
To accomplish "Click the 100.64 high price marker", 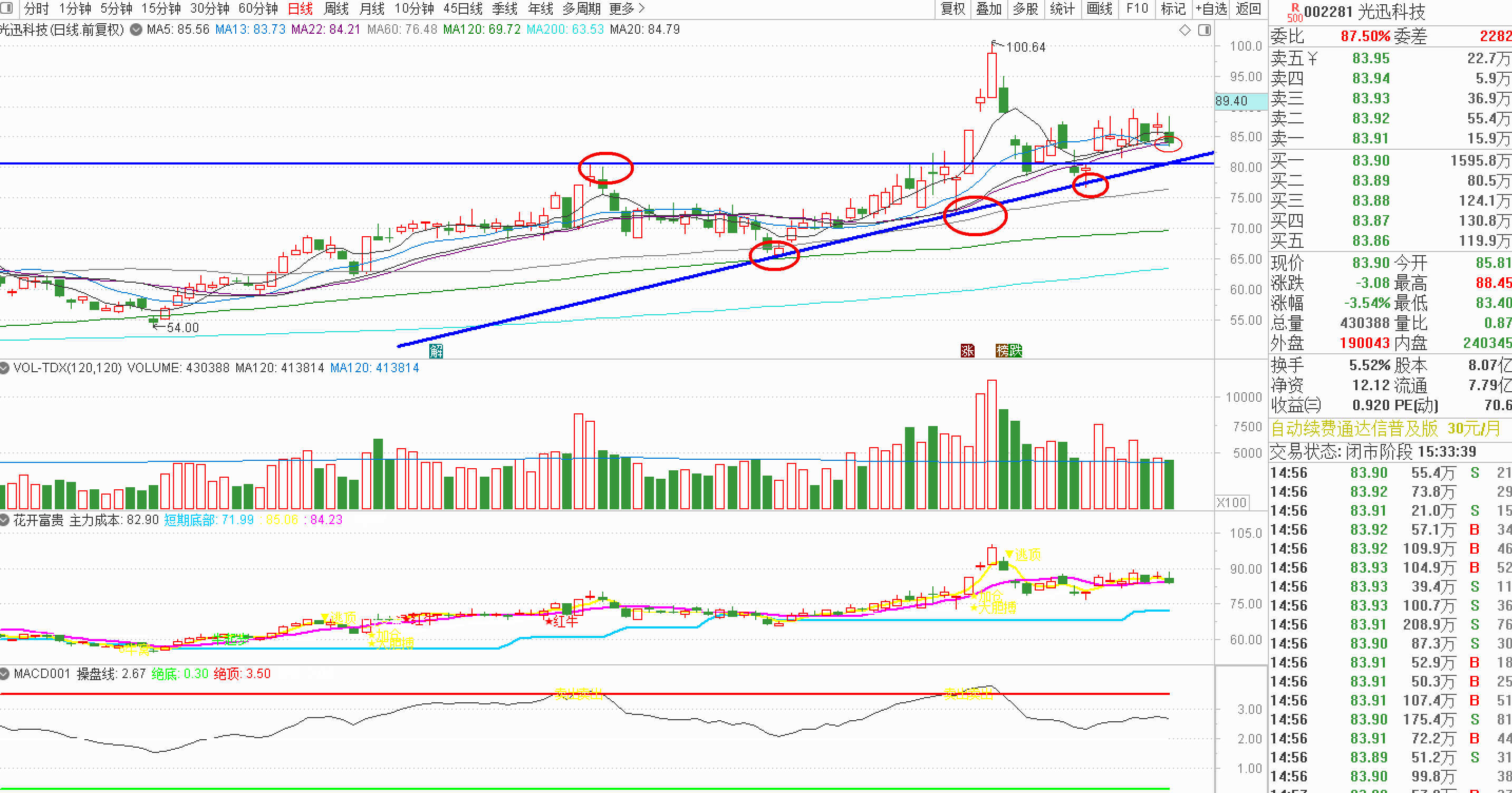I will (x=1025, y=47).
